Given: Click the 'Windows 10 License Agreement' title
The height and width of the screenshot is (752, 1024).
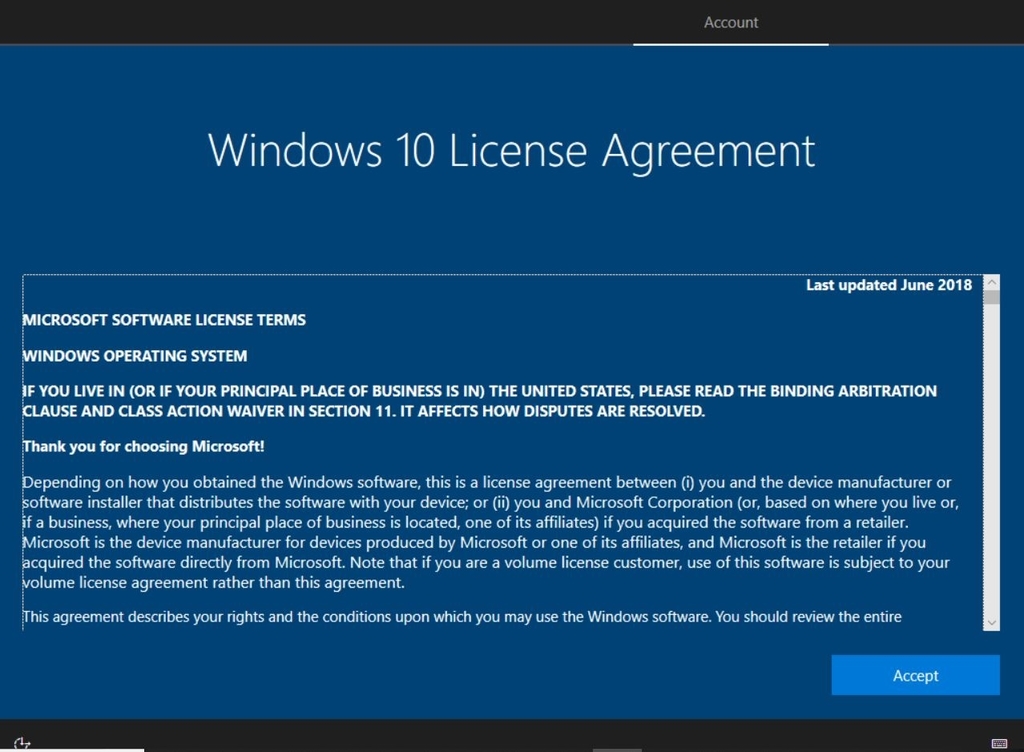Looking at the screenshot, I should tap(511, 151).
